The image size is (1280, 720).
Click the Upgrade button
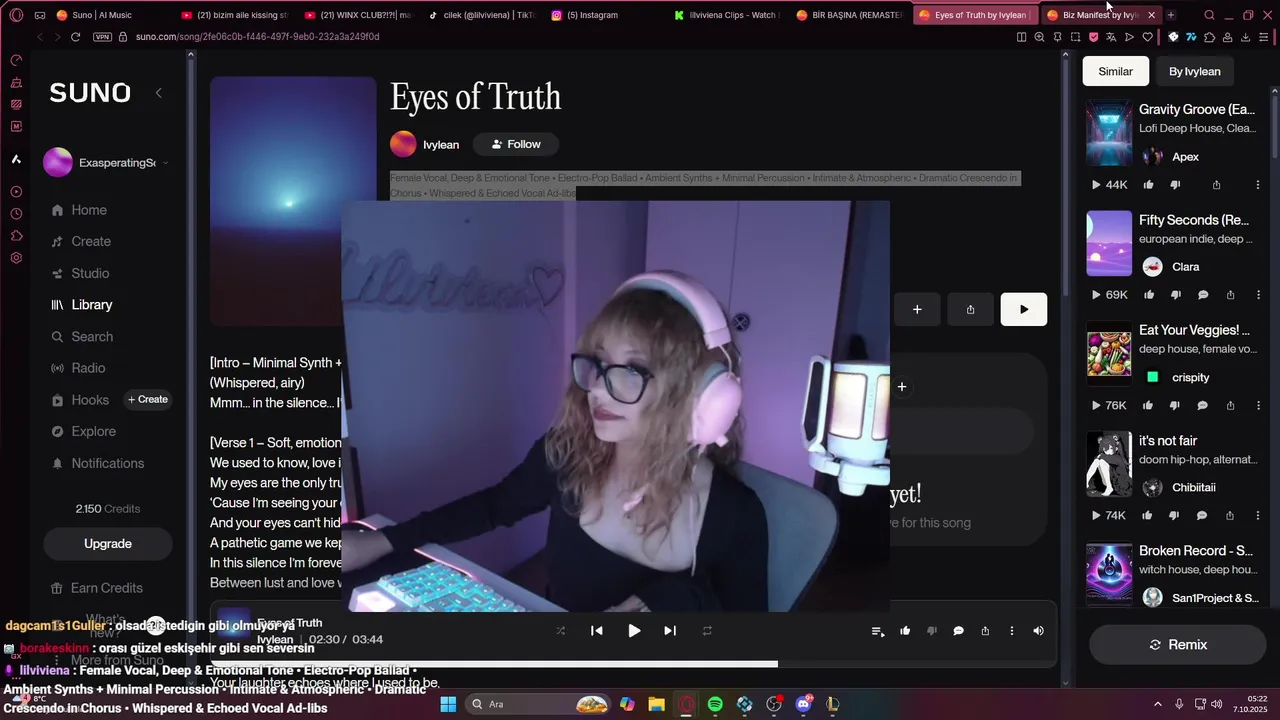[x=108, y=544]
